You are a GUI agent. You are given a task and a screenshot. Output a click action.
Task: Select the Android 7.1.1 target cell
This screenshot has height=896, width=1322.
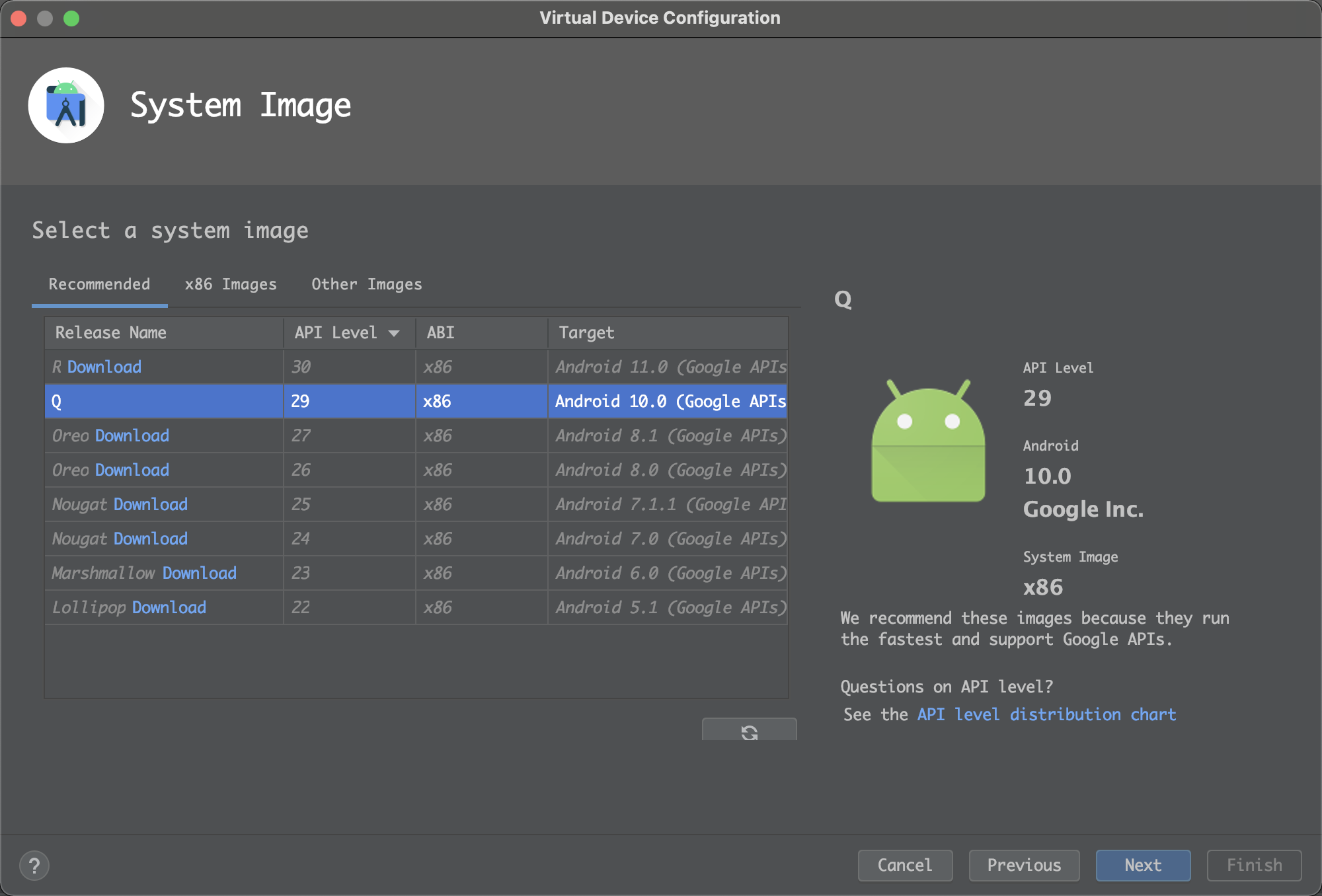tap(668, 504)
